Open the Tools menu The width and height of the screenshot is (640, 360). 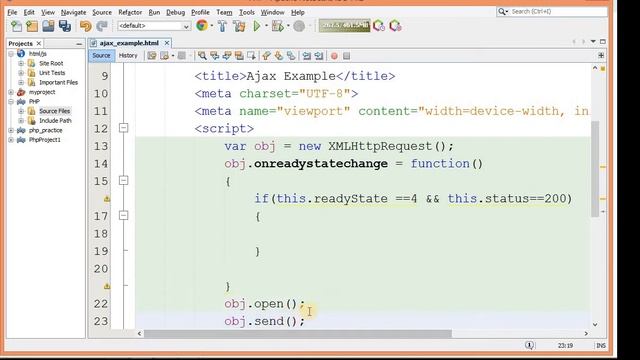[247, 12]
